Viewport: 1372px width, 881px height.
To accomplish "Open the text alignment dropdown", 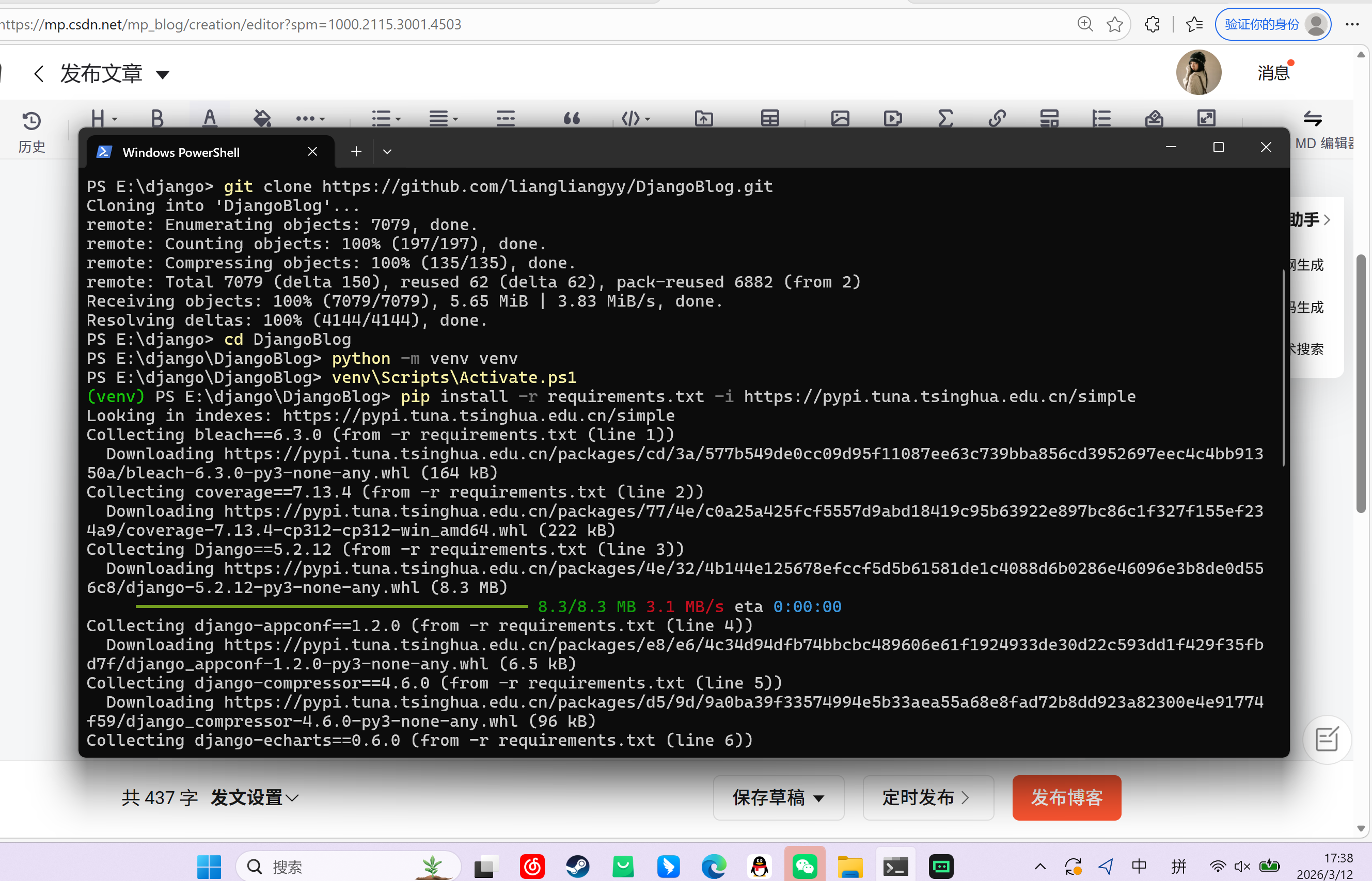I will click(444, 118).
